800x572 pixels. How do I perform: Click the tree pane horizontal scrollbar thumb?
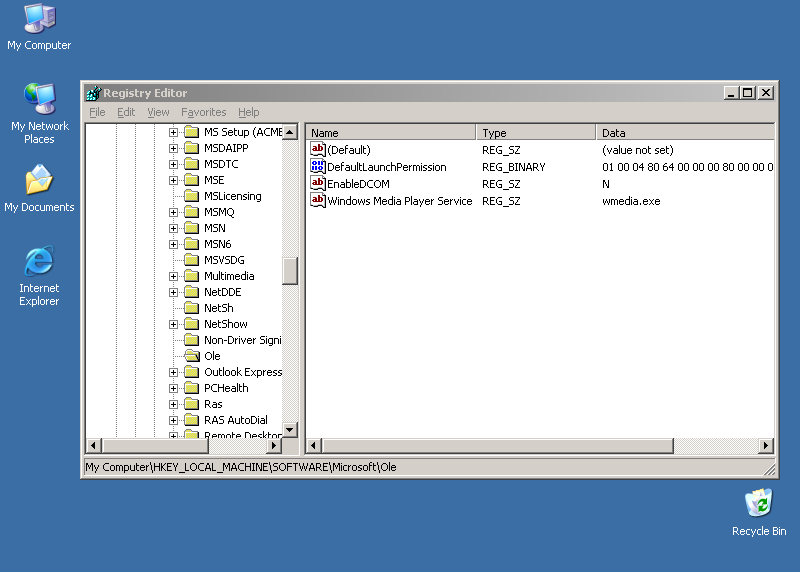click(155, 446)
